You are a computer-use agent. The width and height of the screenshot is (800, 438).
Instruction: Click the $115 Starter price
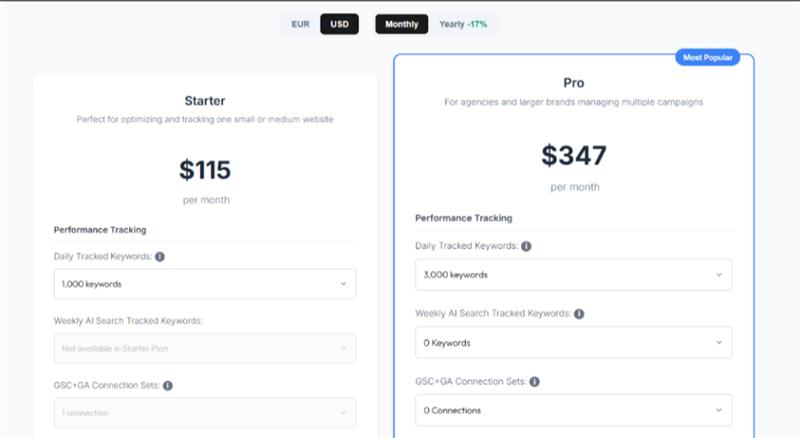(205, 170)
